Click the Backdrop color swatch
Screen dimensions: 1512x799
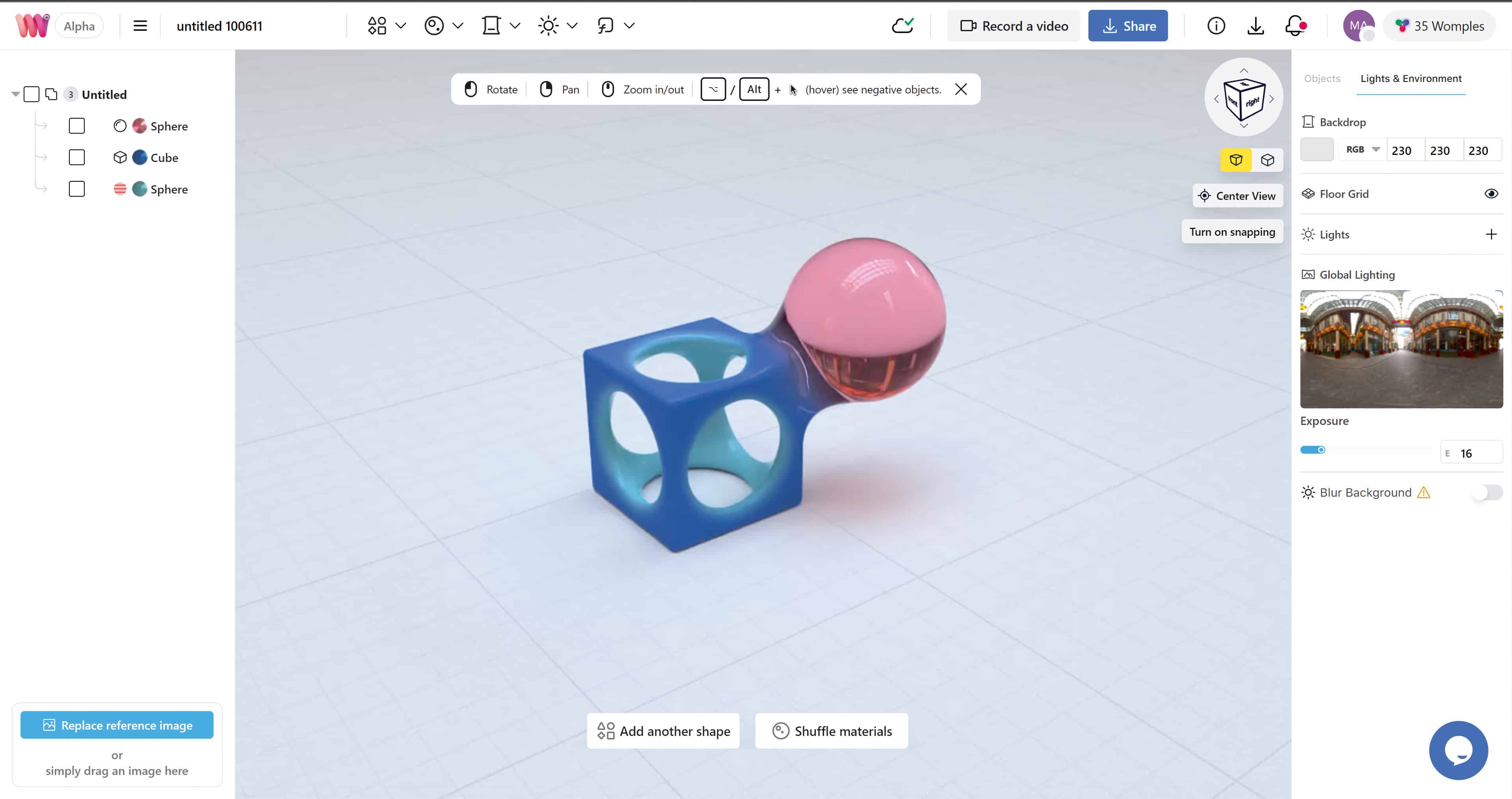pos(1317,150)
